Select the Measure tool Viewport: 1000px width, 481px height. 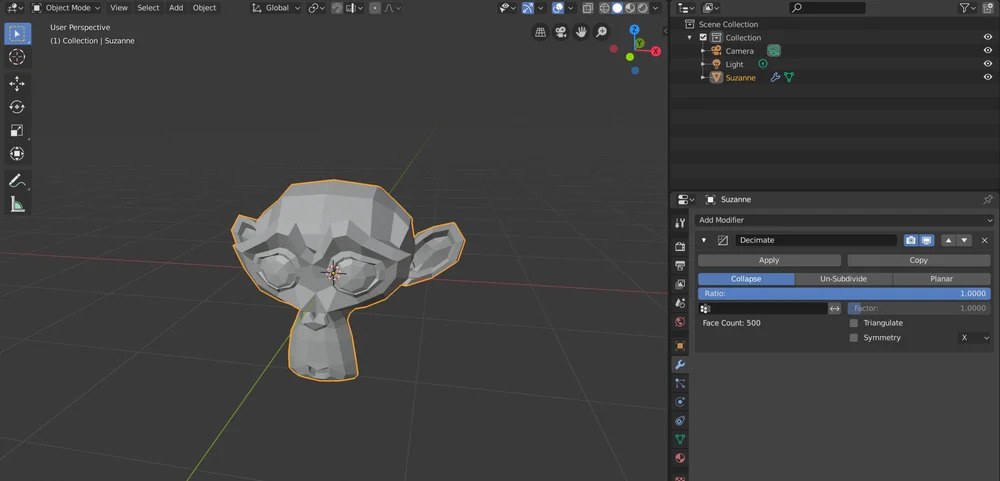[17, 204]
